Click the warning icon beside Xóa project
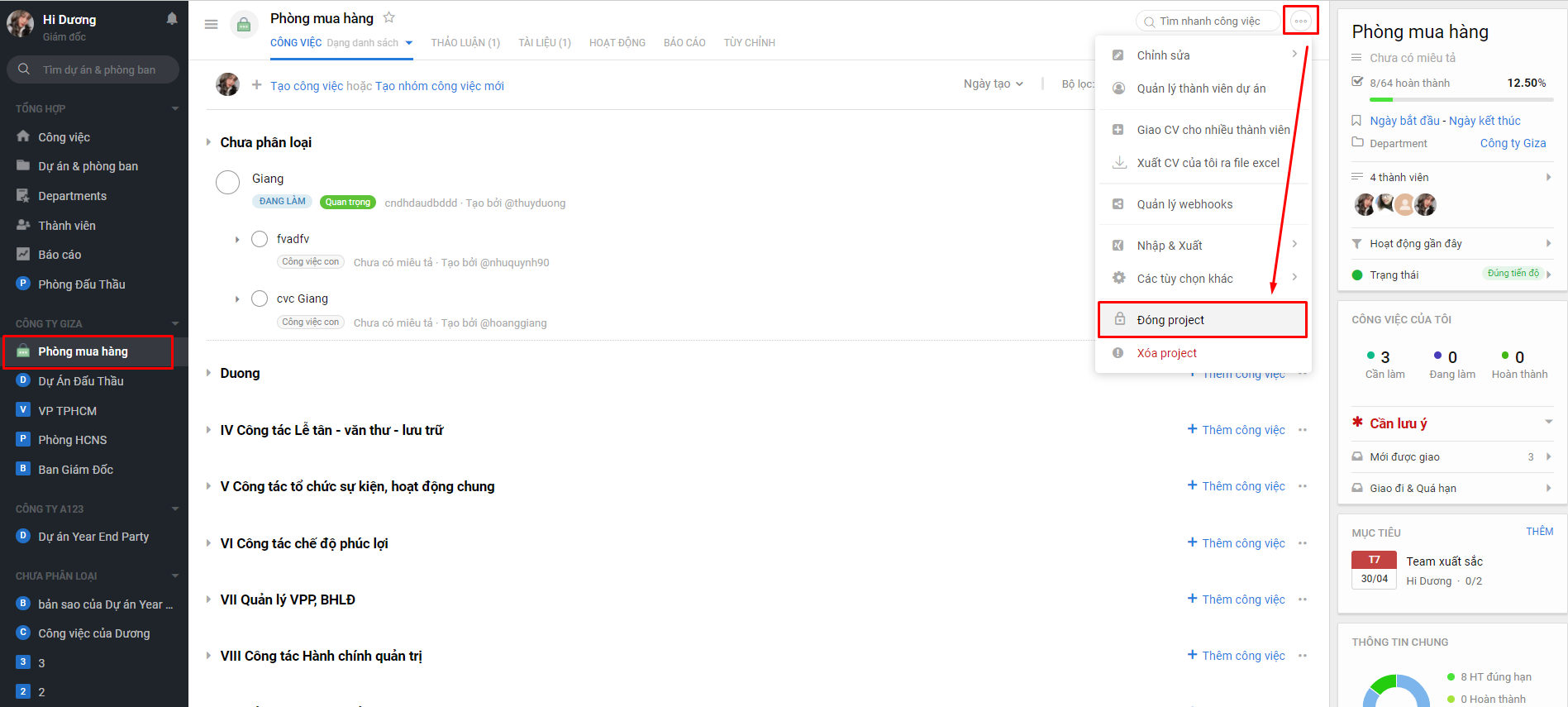 [x=1118, y=353]
